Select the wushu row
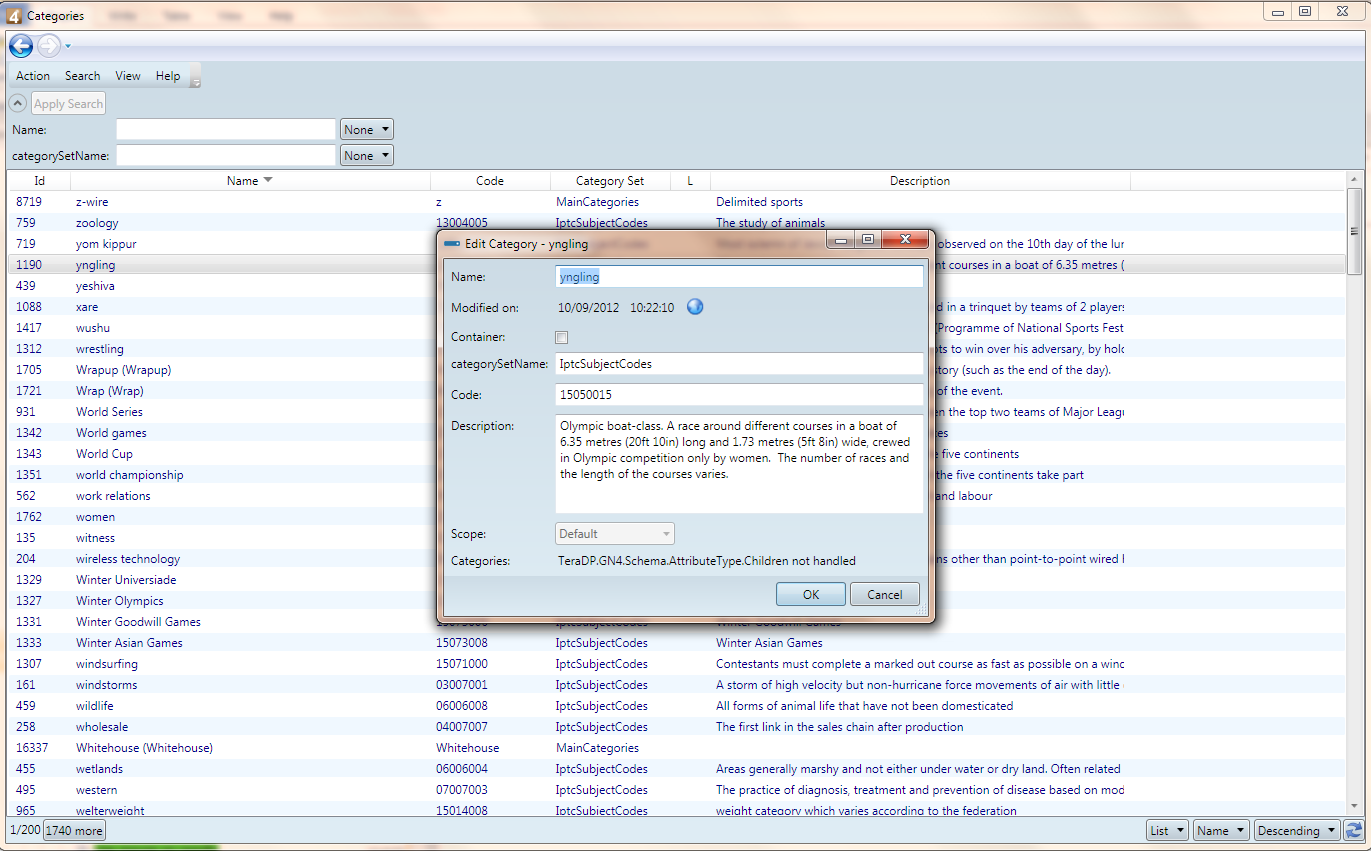This screenshot has height=851, width=1371. point(678,328)
